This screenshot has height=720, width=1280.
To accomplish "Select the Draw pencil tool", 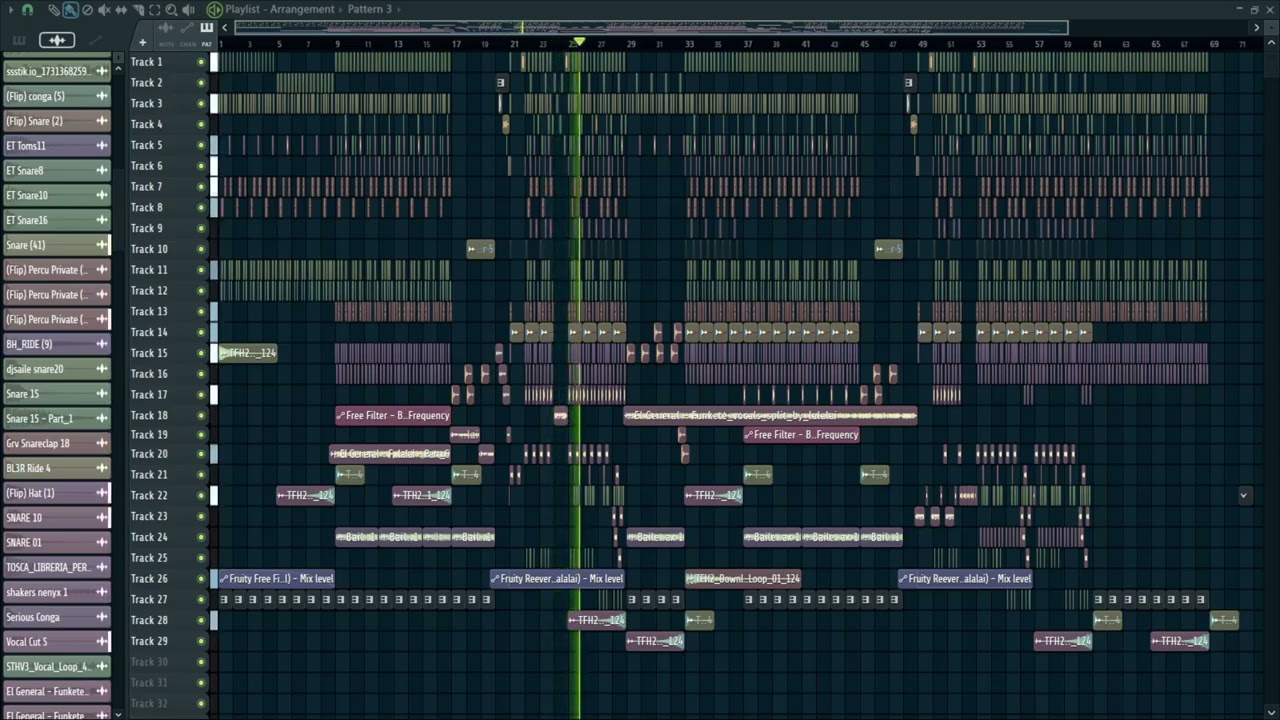I will coord(53,9).
